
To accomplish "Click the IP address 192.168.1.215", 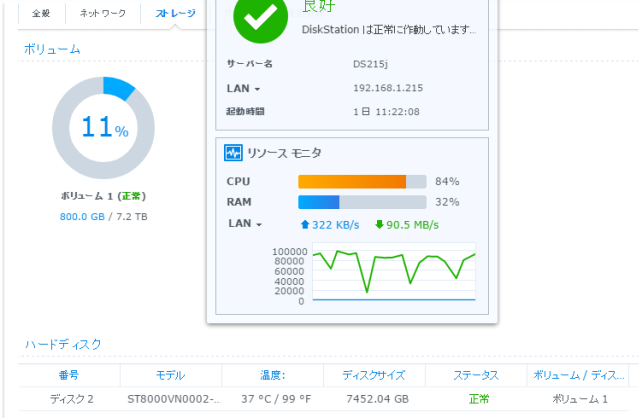I will pos(388,88).
